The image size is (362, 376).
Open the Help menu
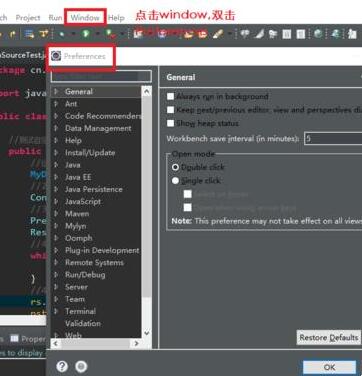coord(116,18)
